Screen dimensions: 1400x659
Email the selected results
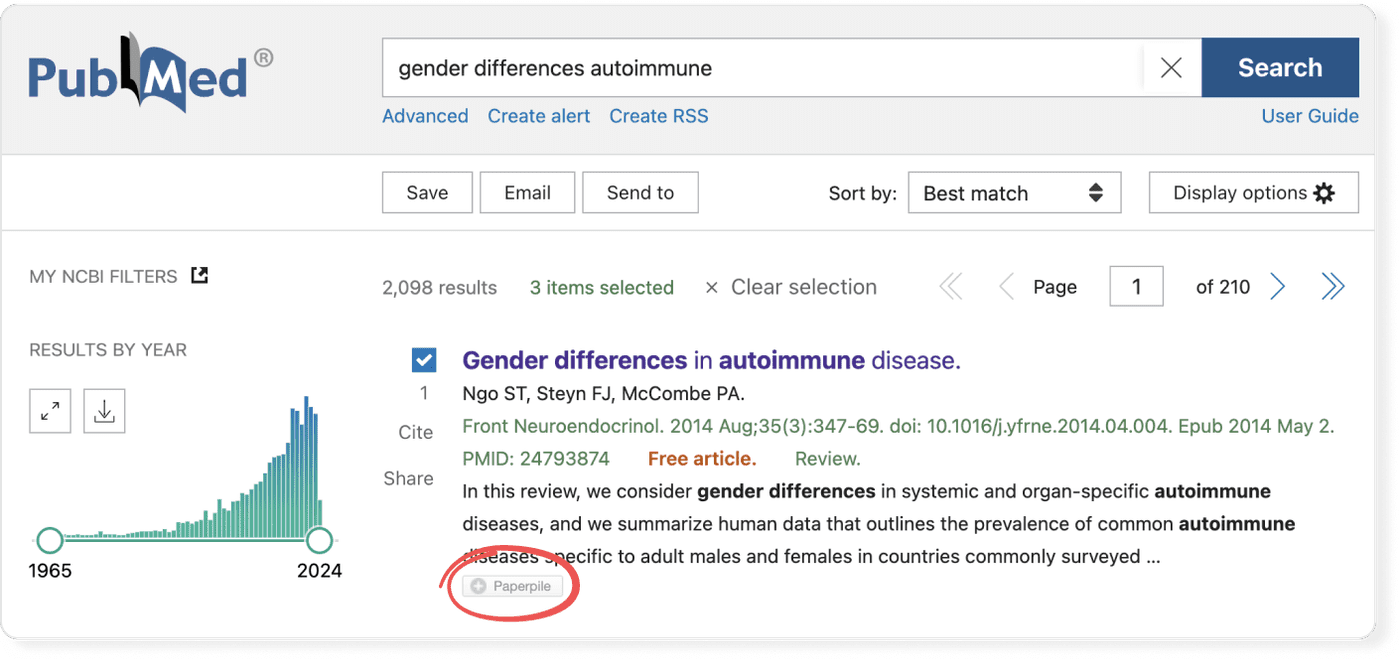coord(527,192)
